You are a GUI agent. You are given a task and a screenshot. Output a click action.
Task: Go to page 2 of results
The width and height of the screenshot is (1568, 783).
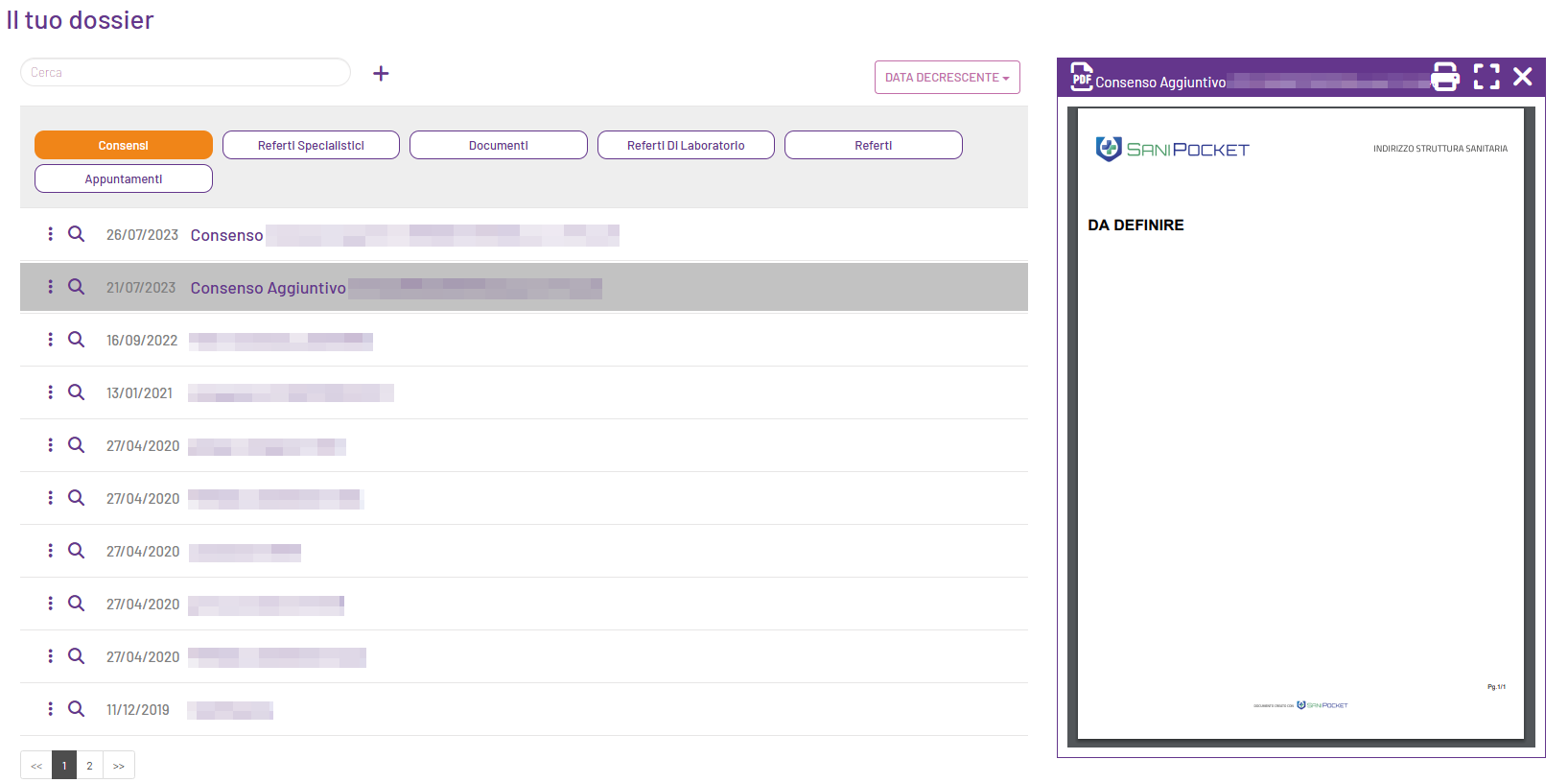89,766
